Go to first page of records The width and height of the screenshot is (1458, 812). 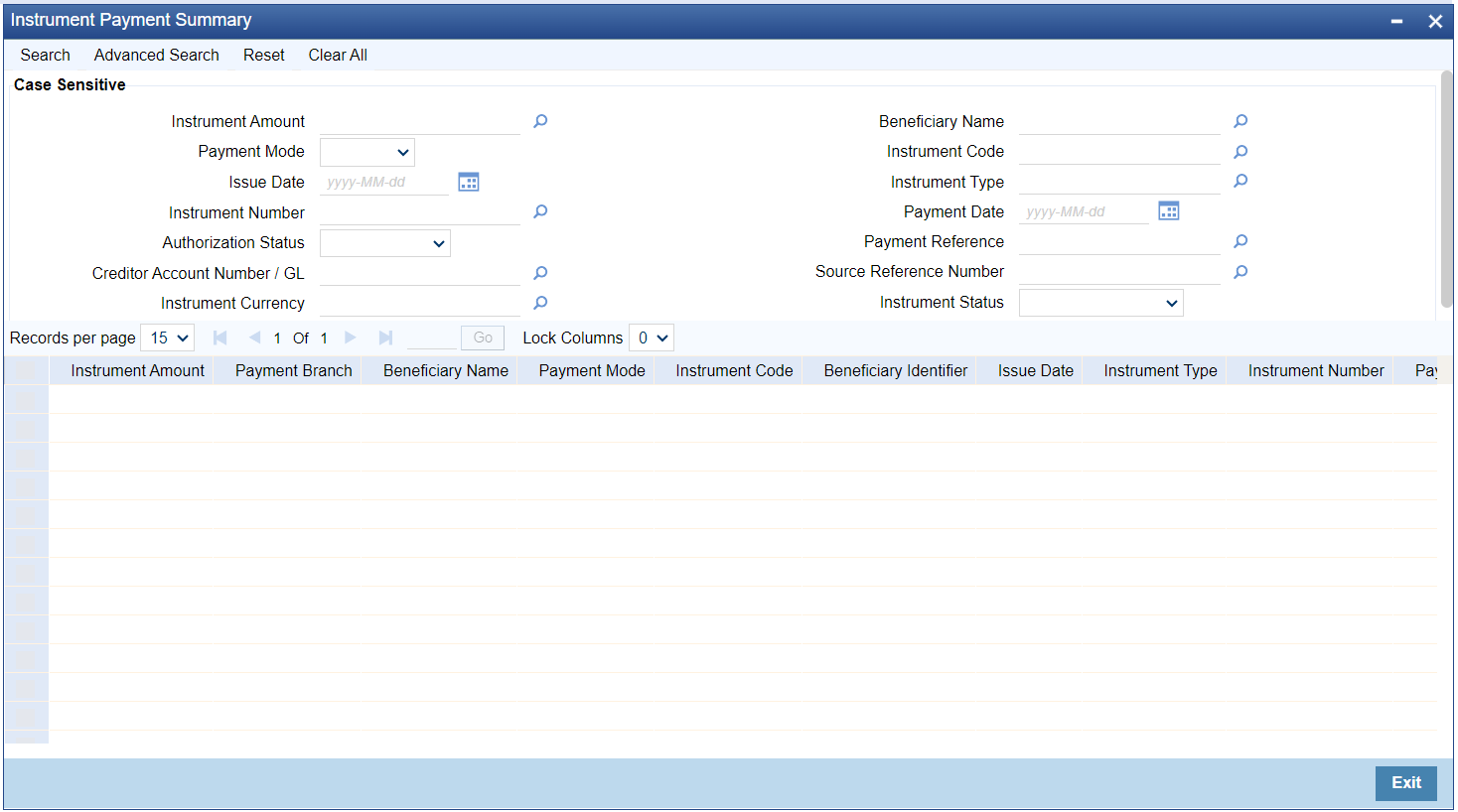(219, 338)
